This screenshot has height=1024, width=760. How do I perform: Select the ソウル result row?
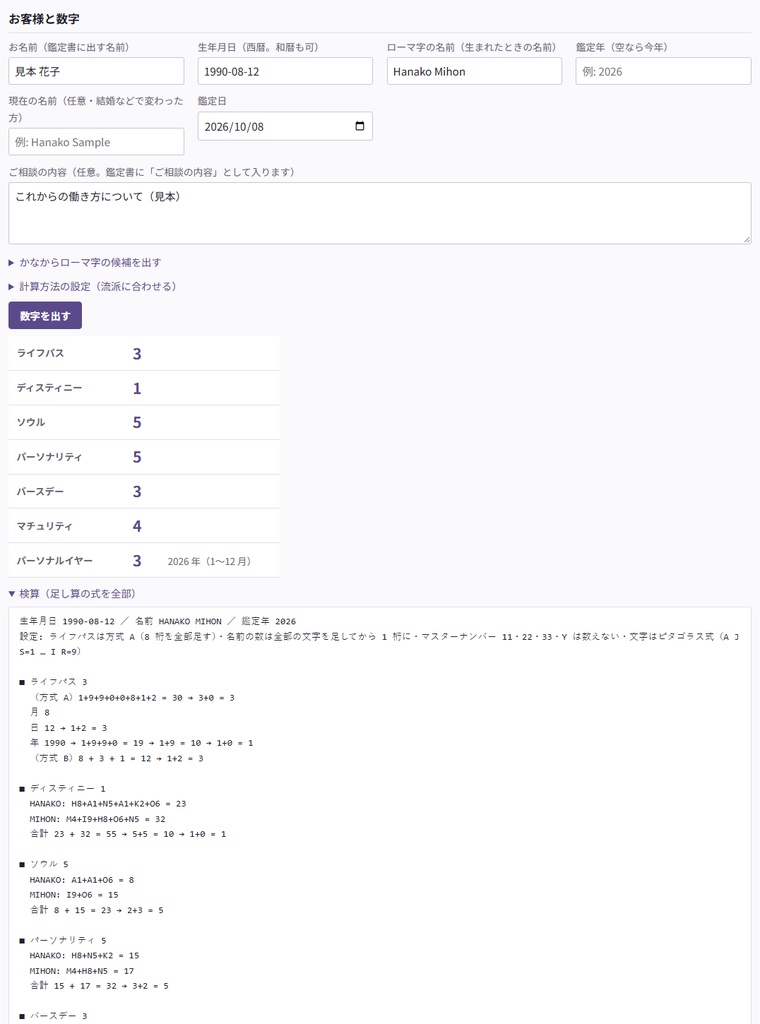tap(144, 423)
